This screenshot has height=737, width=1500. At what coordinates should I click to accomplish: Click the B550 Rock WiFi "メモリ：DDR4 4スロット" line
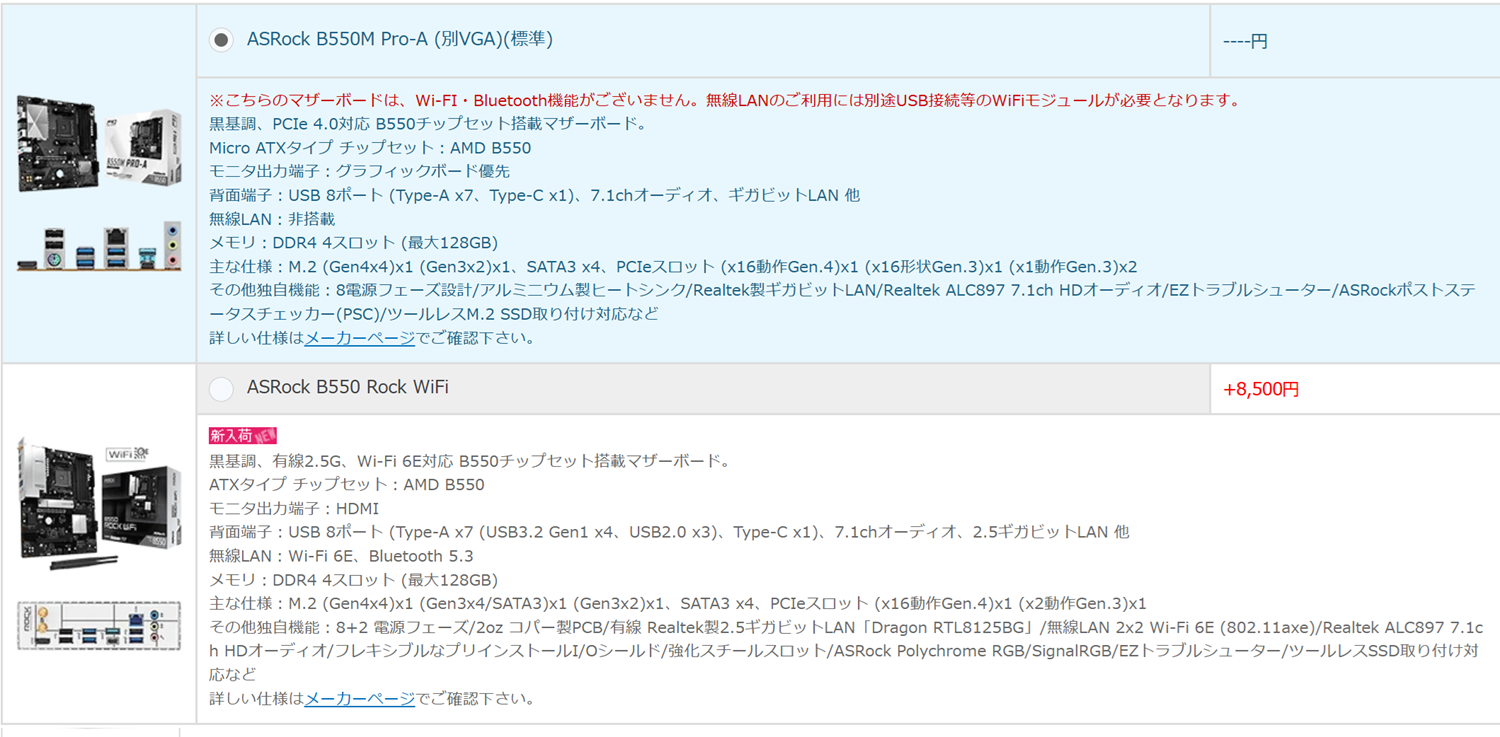coord(353,580)
